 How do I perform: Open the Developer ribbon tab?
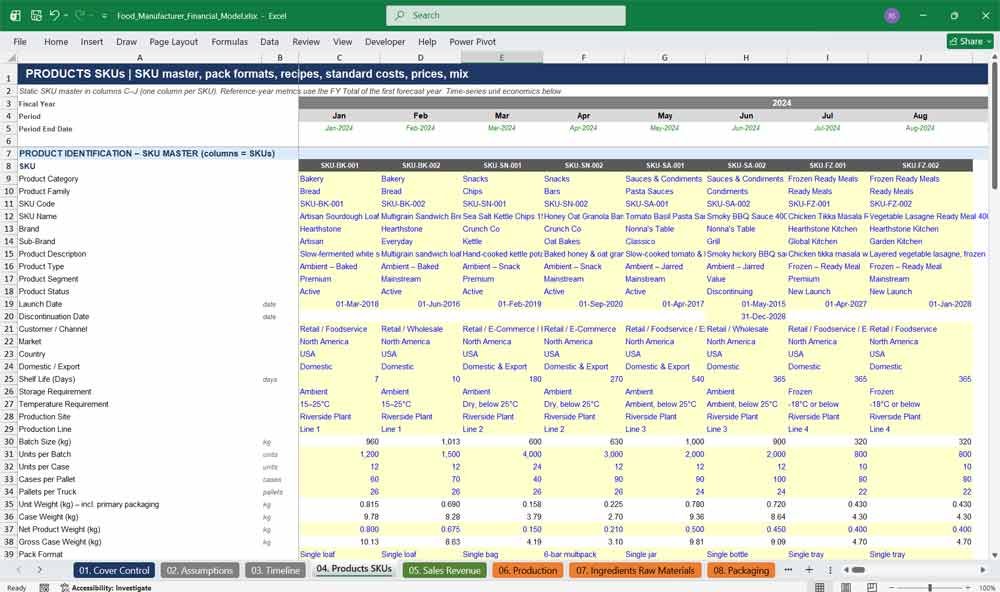click(385, 41)
